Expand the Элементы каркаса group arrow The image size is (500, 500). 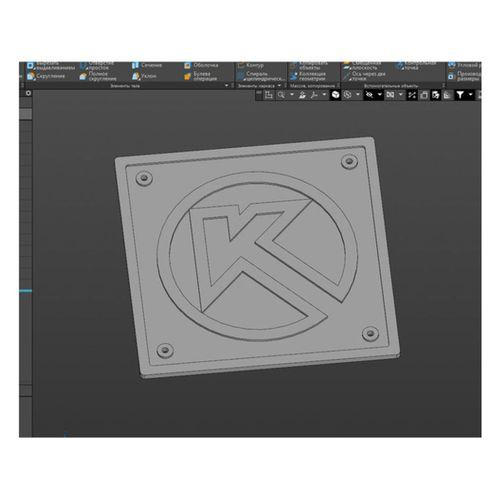coord(279,86)
